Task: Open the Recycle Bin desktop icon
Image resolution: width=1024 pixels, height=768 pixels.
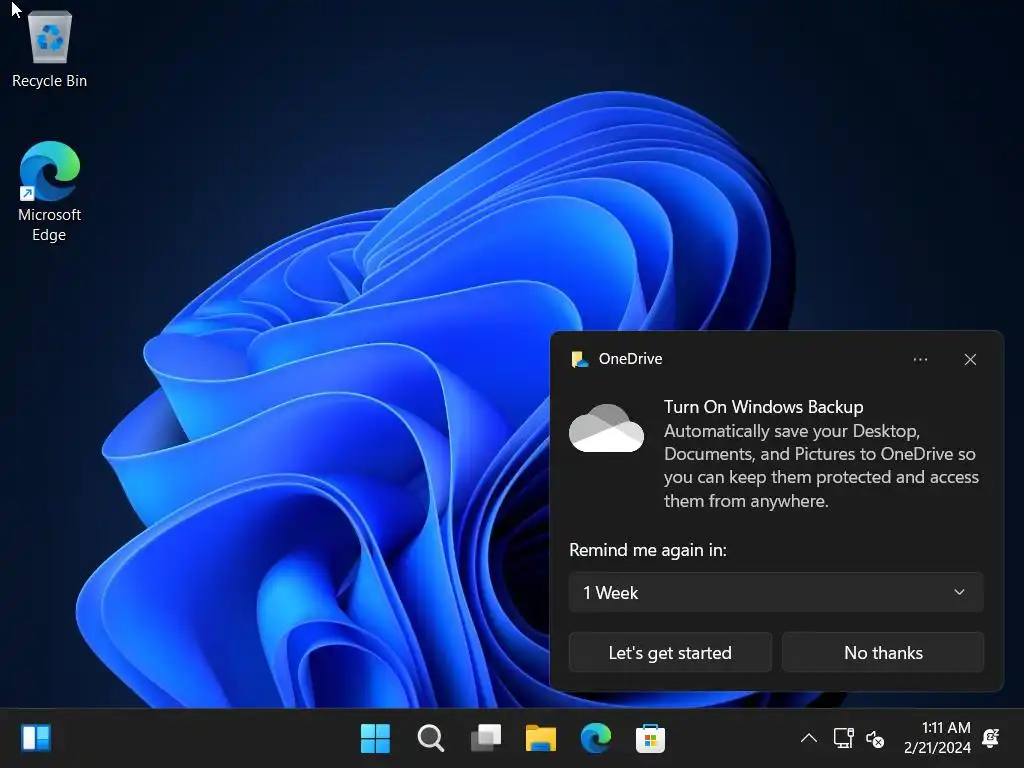Action: tap(50, 50)
